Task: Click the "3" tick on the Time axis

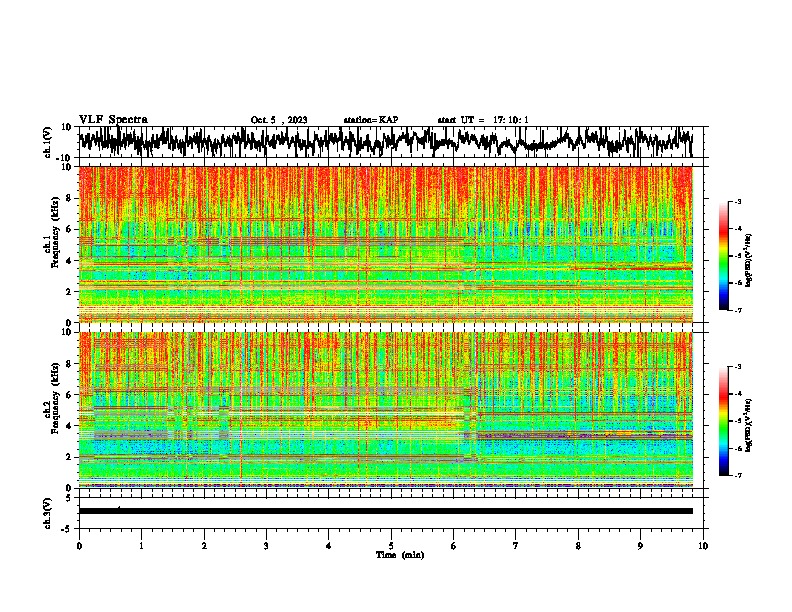Action: pyautogui.click(x=266, y=546)
